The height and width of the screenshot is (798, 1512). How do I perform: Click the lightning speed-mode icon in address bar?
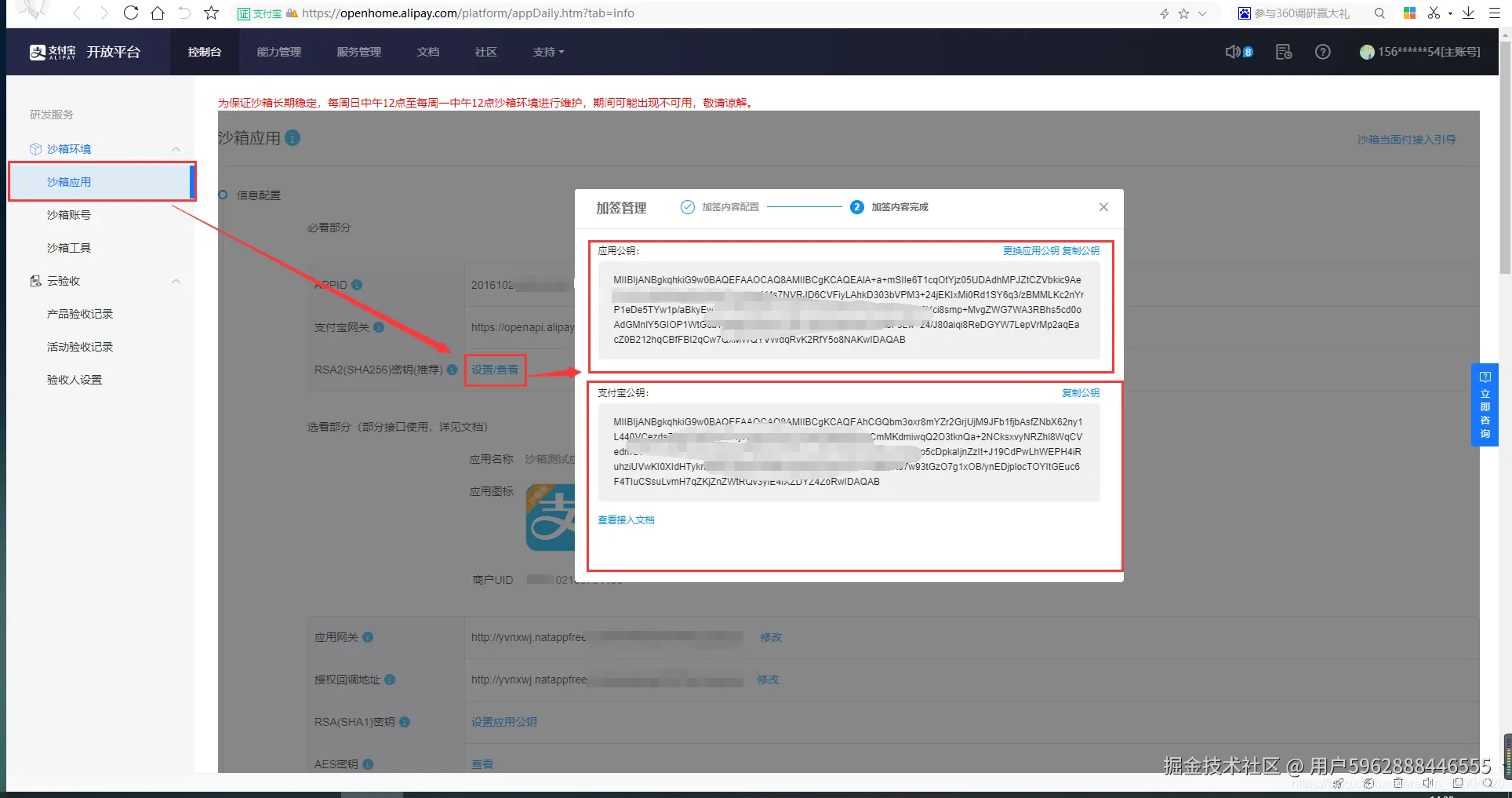pos(1165,13)
